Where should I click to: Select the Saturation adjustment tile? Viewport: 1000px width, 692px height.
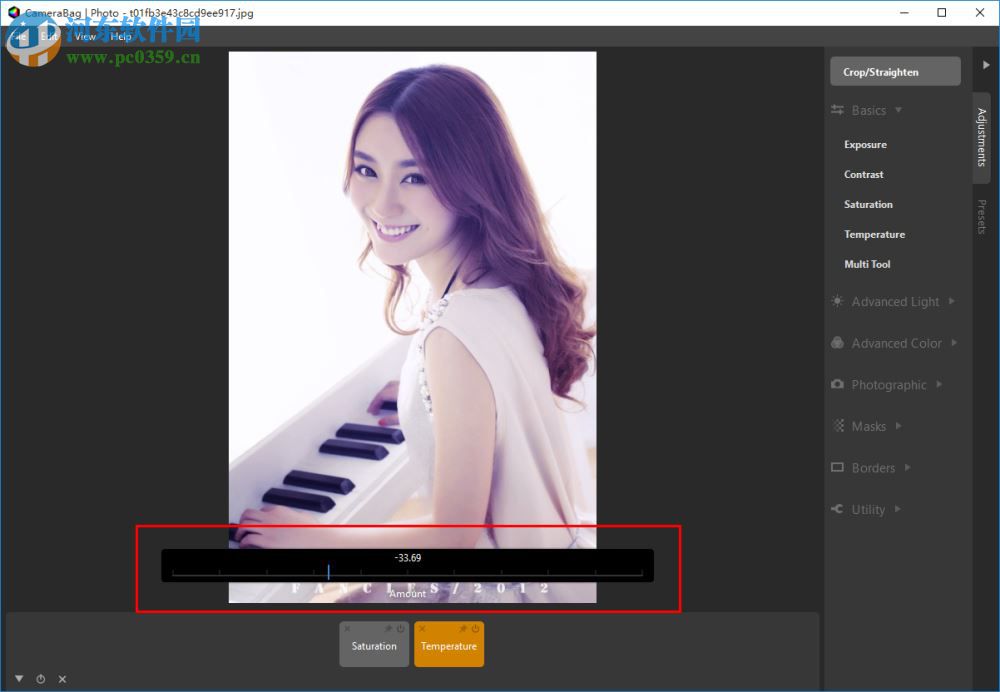coord(374,645)
